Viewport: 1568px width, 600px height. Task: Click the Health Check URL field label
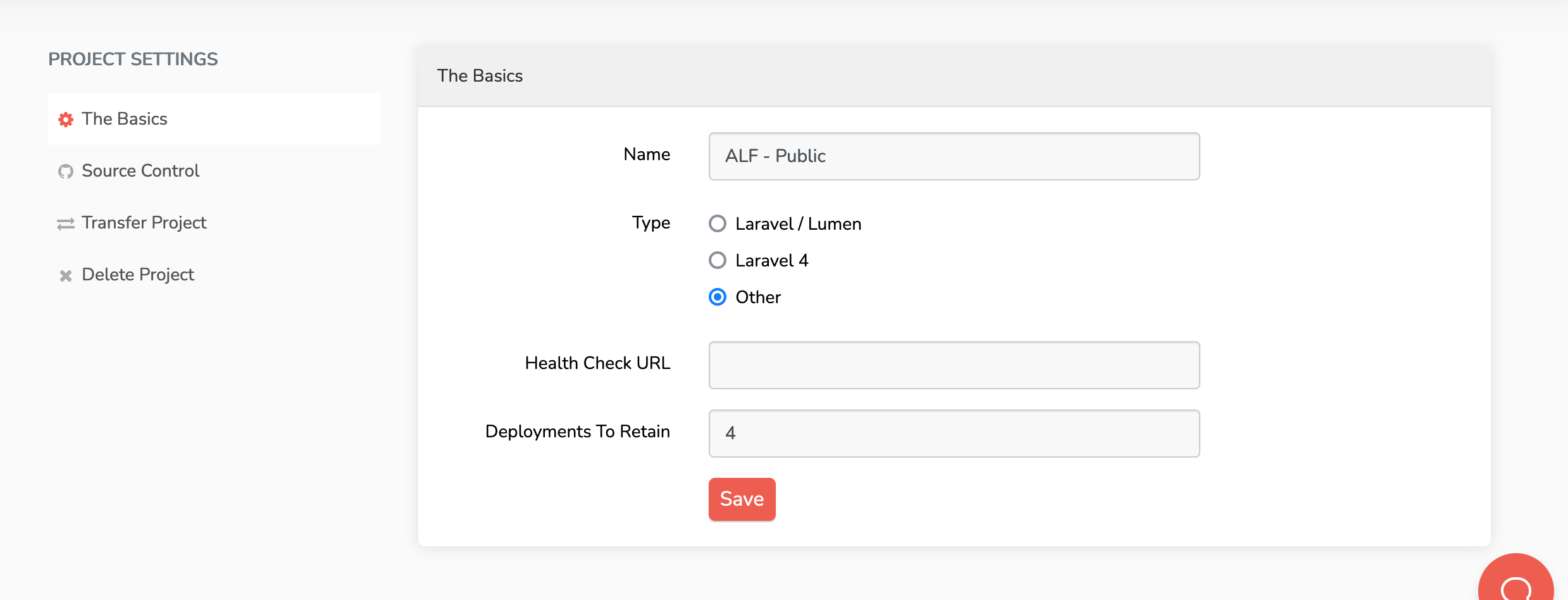[x=597, y=363]
